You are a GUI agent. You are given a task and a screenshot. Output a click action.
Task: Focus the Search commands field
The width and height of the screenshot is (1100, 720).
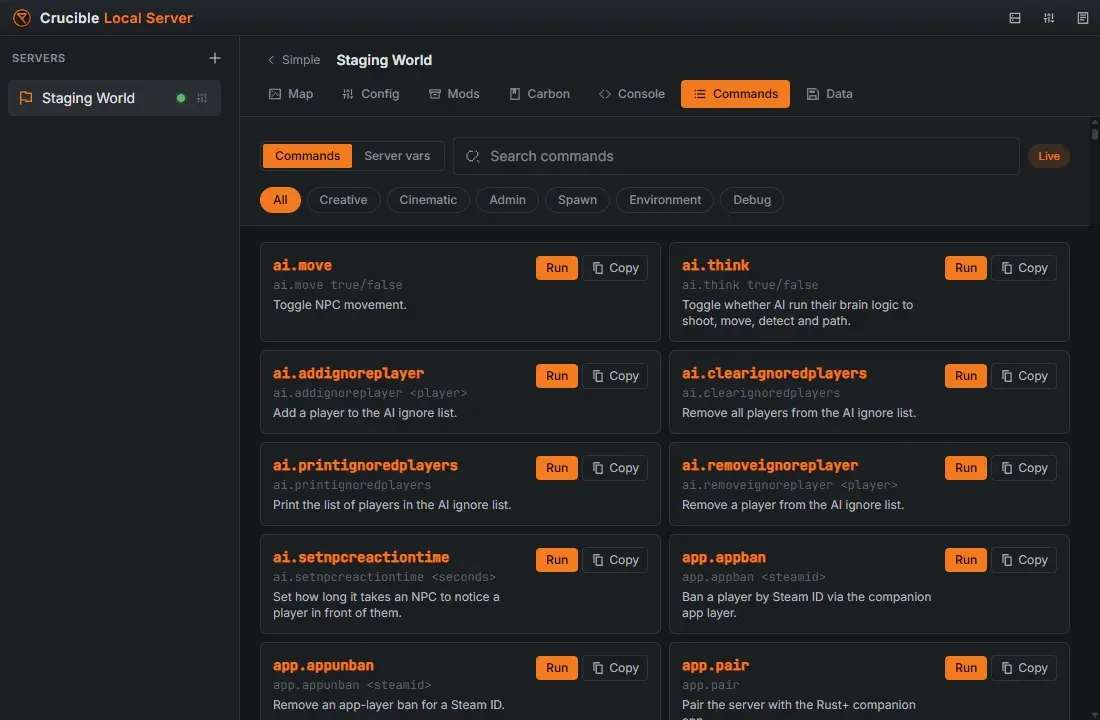coord(736,156)
